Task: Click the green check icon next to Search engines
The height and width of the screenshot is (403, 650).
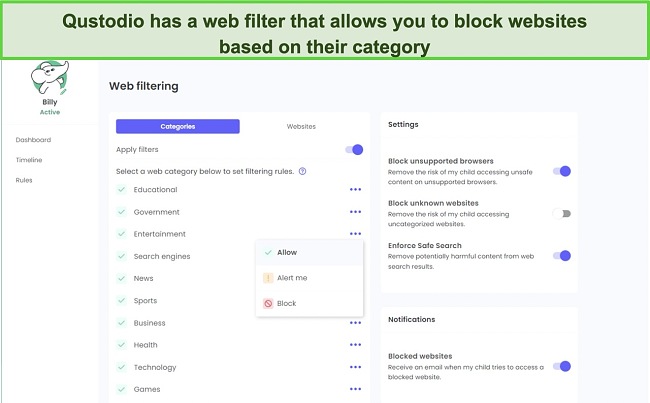Action: [121, 256]
